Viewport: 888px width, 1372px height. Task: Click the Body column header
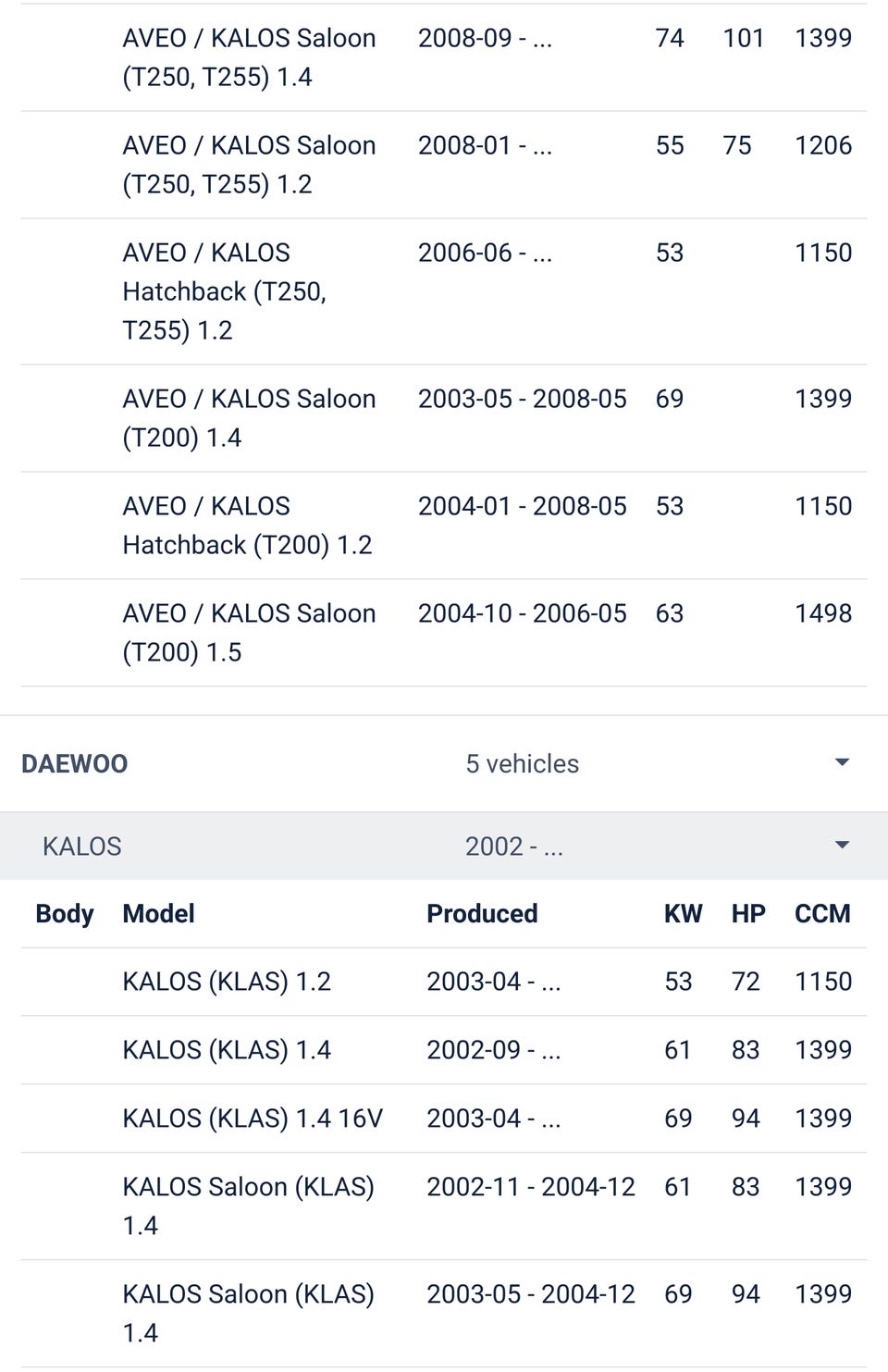coord(65,914)
